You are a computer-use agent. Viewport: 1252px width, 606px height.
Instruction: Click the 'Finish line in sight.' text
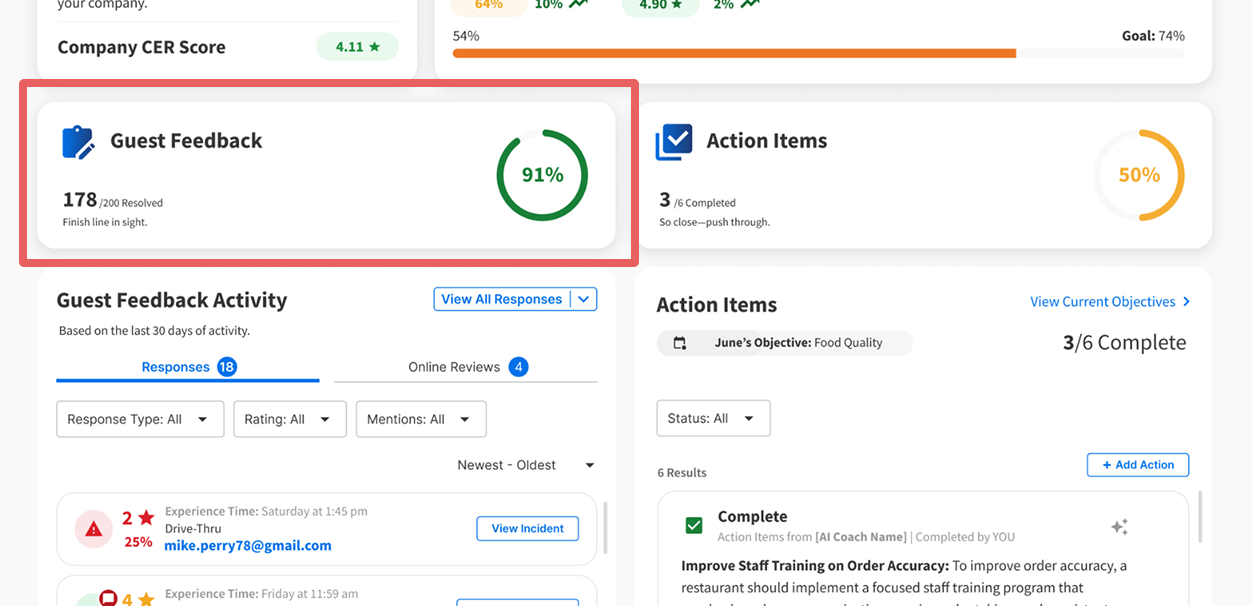coord(105,222)
